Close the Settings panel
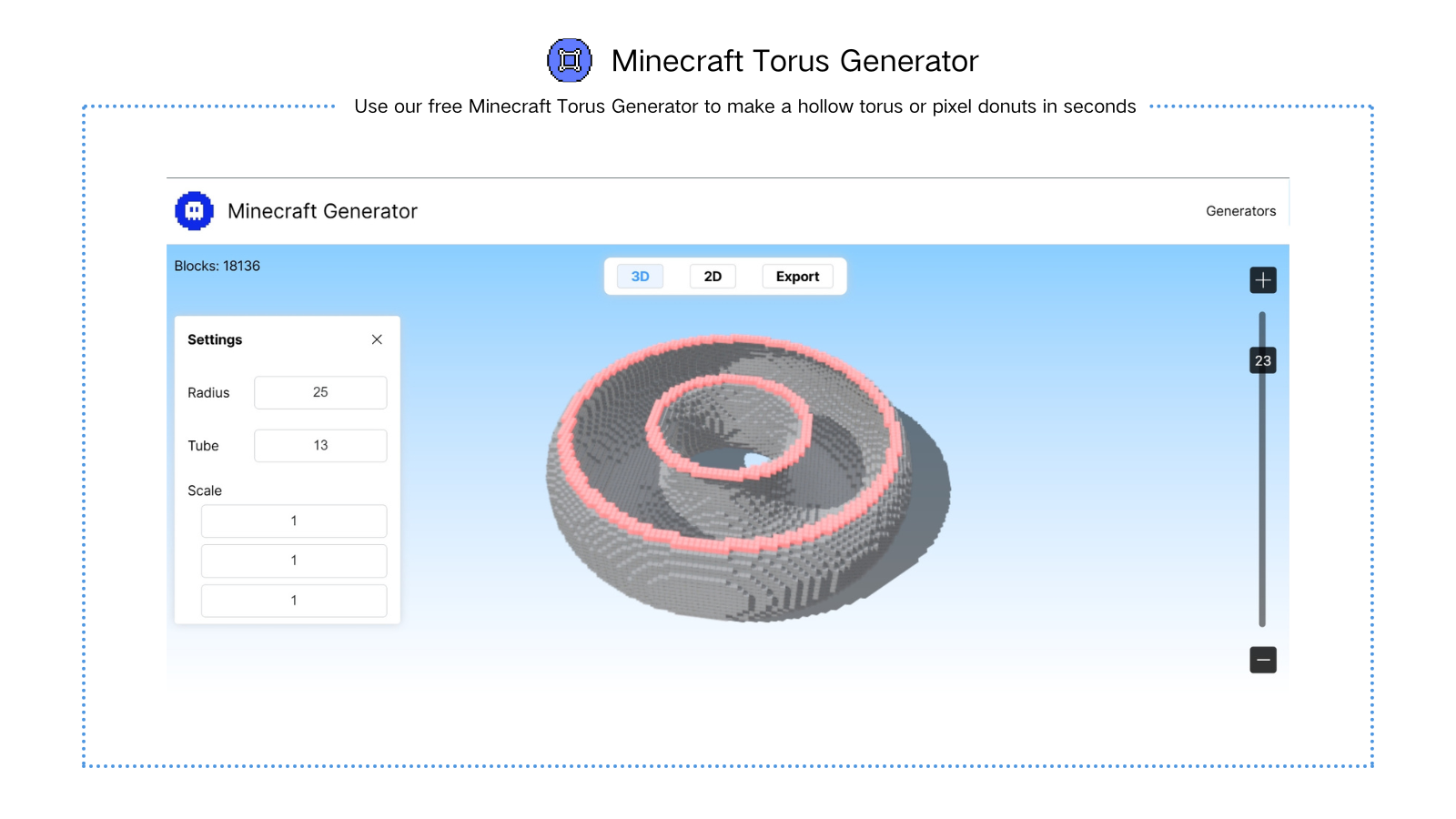Viewport: 1456px width, 819px height. click(x=377, y=339)
